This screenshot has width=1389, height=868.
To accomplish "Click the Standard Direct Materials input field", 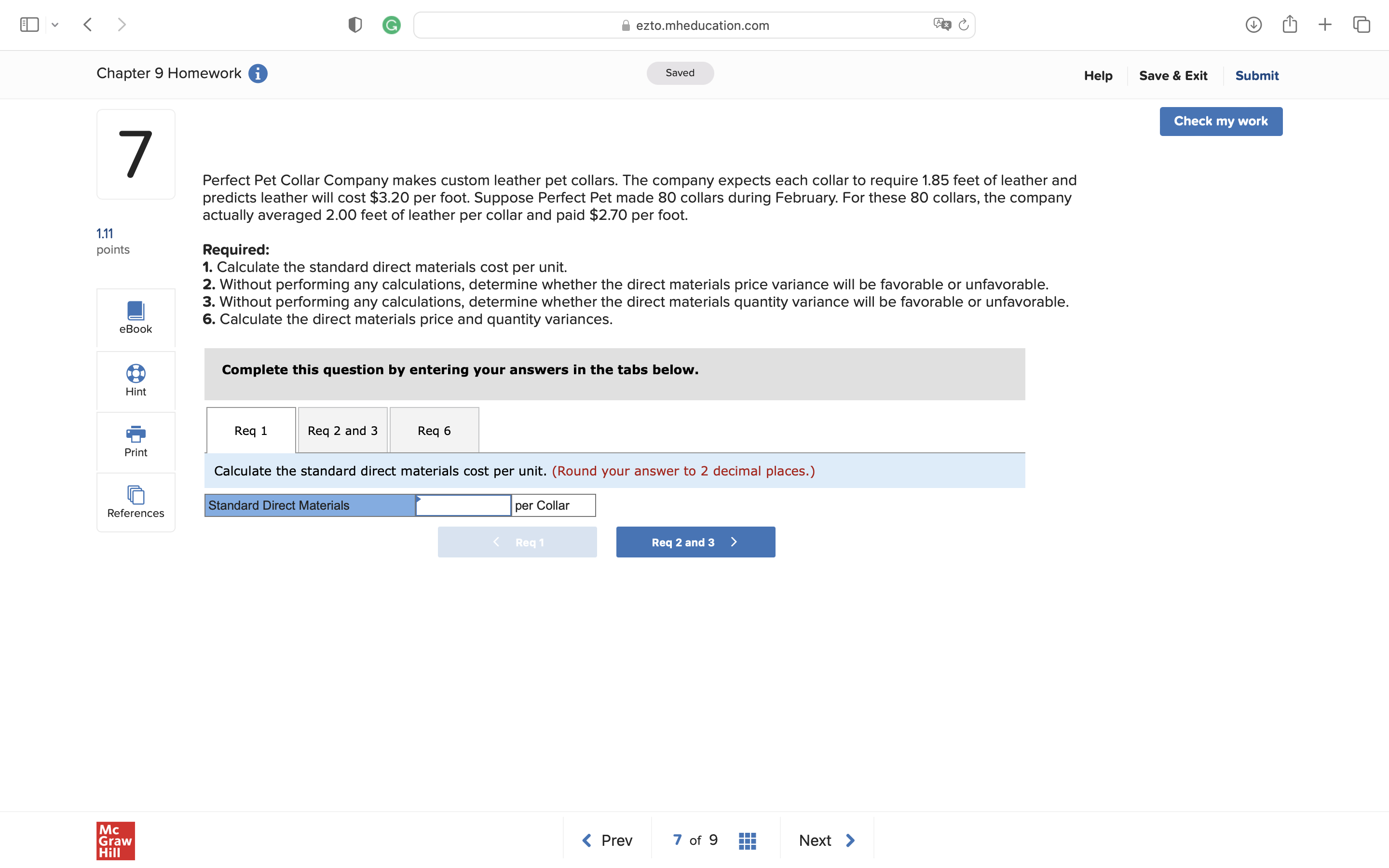I will point(463,505).
